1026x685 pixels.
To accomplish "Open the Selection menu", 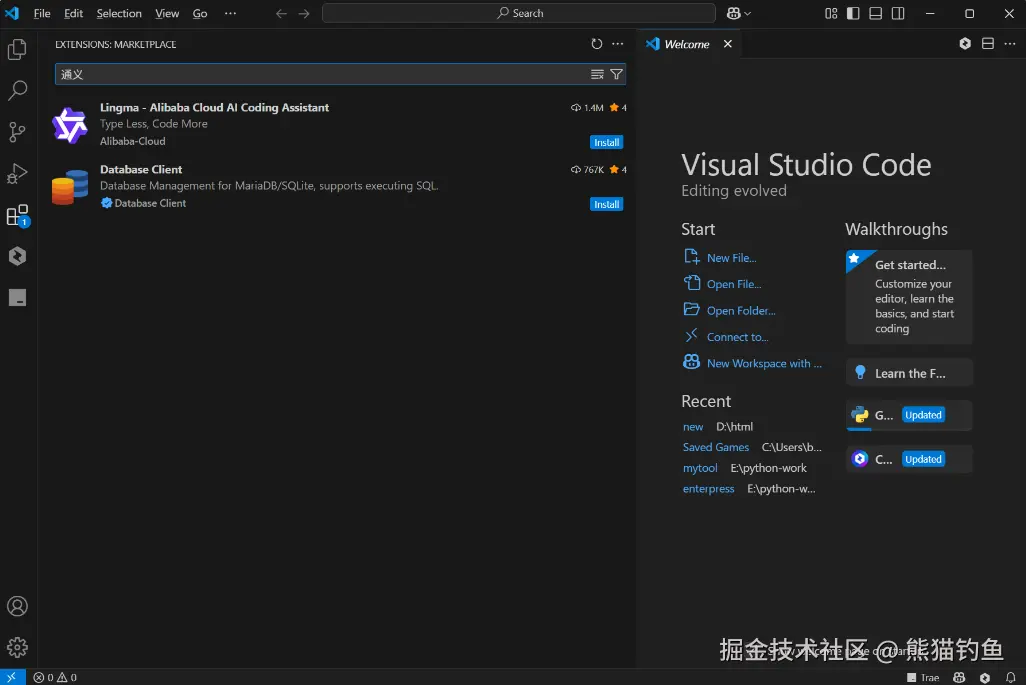I will tap(119, 14).
